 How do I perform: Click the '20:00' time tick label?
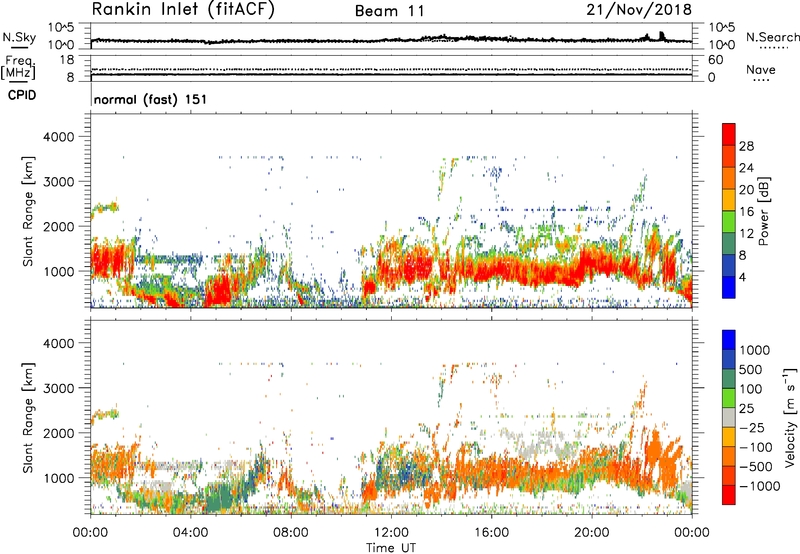pos(592,533)
